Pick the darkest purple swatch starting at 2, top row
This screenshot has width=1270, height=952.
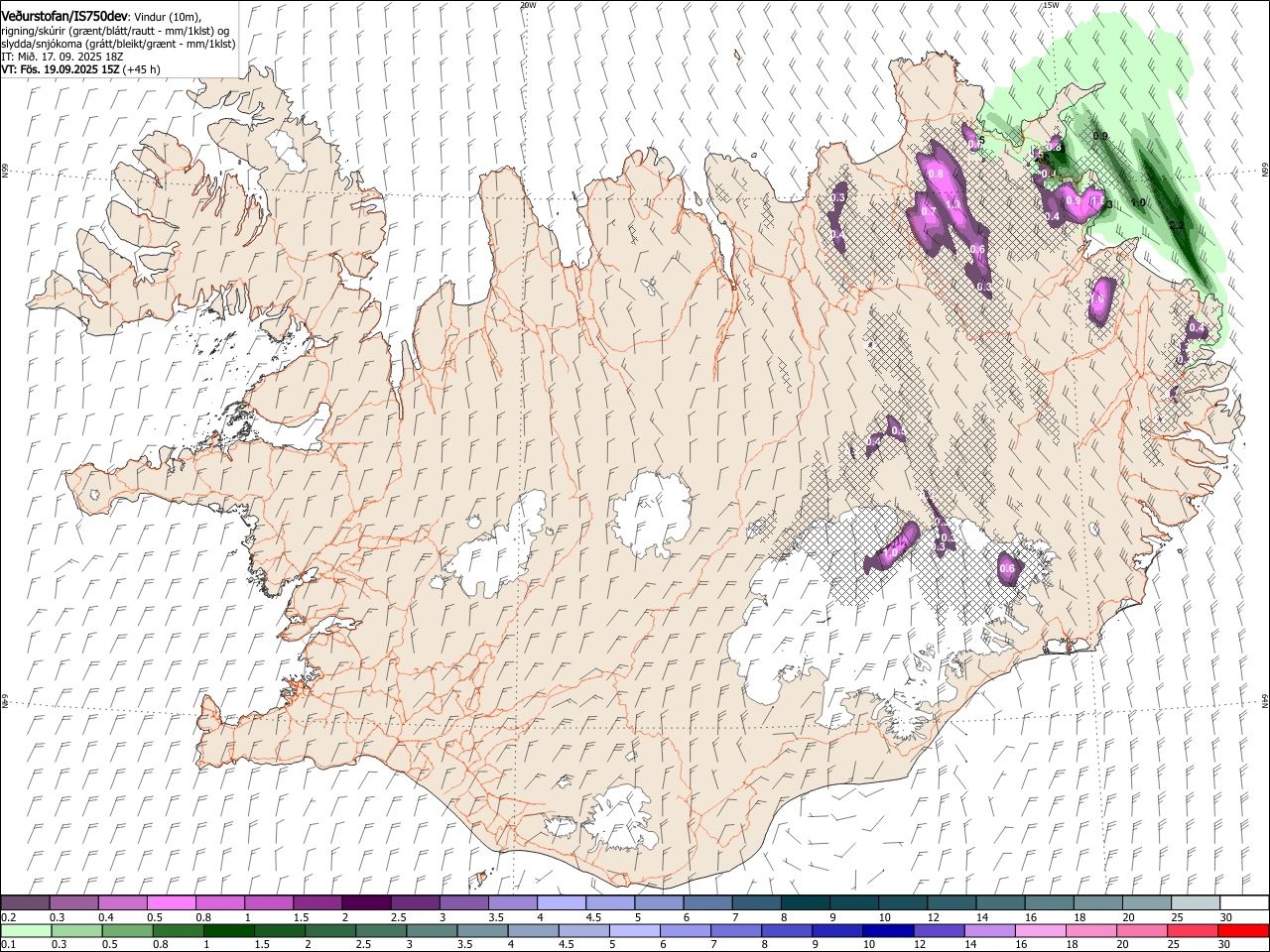(366, 903)
